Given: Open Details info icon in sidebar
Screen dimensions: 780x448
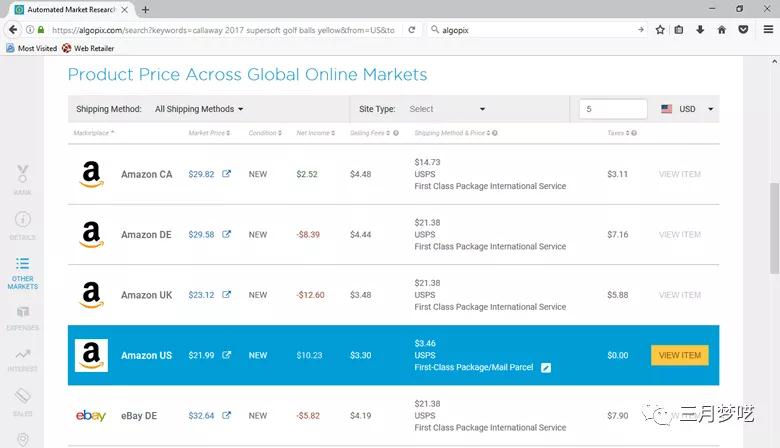Looking at the screenshot, I should pyautogui.click(x=22, y=224).
